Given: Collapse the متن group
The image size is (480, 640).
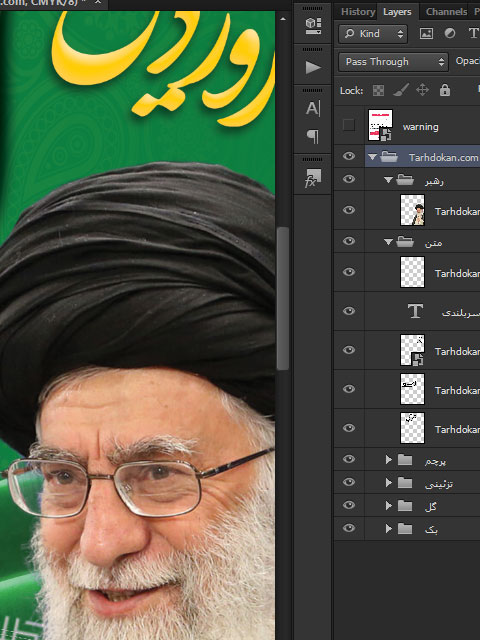Looking at the screenshot, I should (388, 242).
